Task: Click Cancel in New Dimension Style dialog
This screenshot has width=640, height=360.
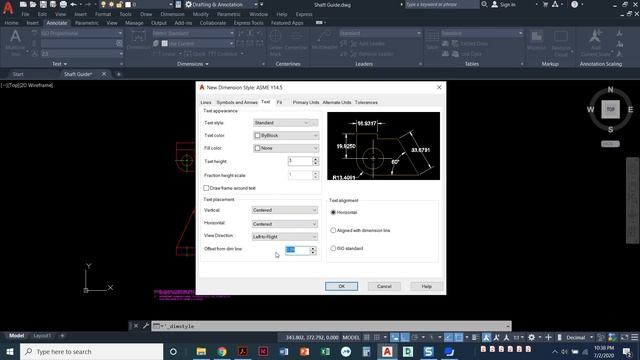Action: pyautogui.click(x=384, y=286)
